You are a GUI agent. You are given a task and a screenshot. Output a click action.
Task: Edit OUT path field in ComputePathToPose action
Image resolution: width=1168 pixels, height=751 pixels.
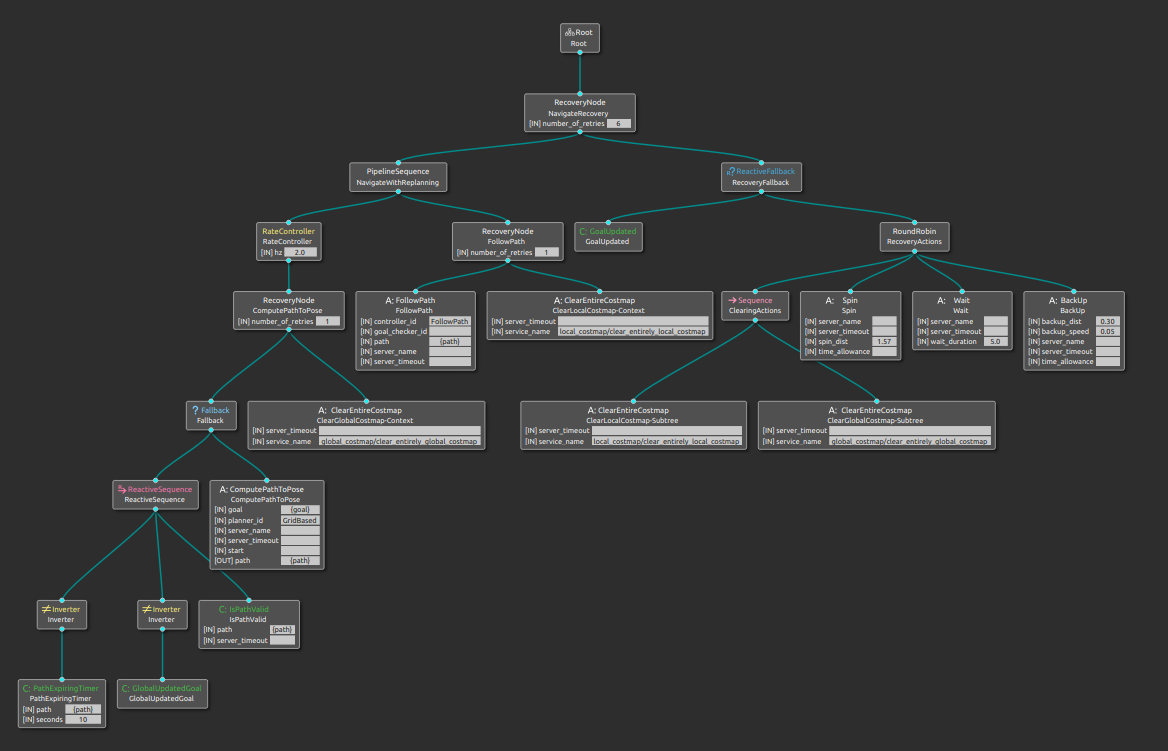[x=300, y=560]
